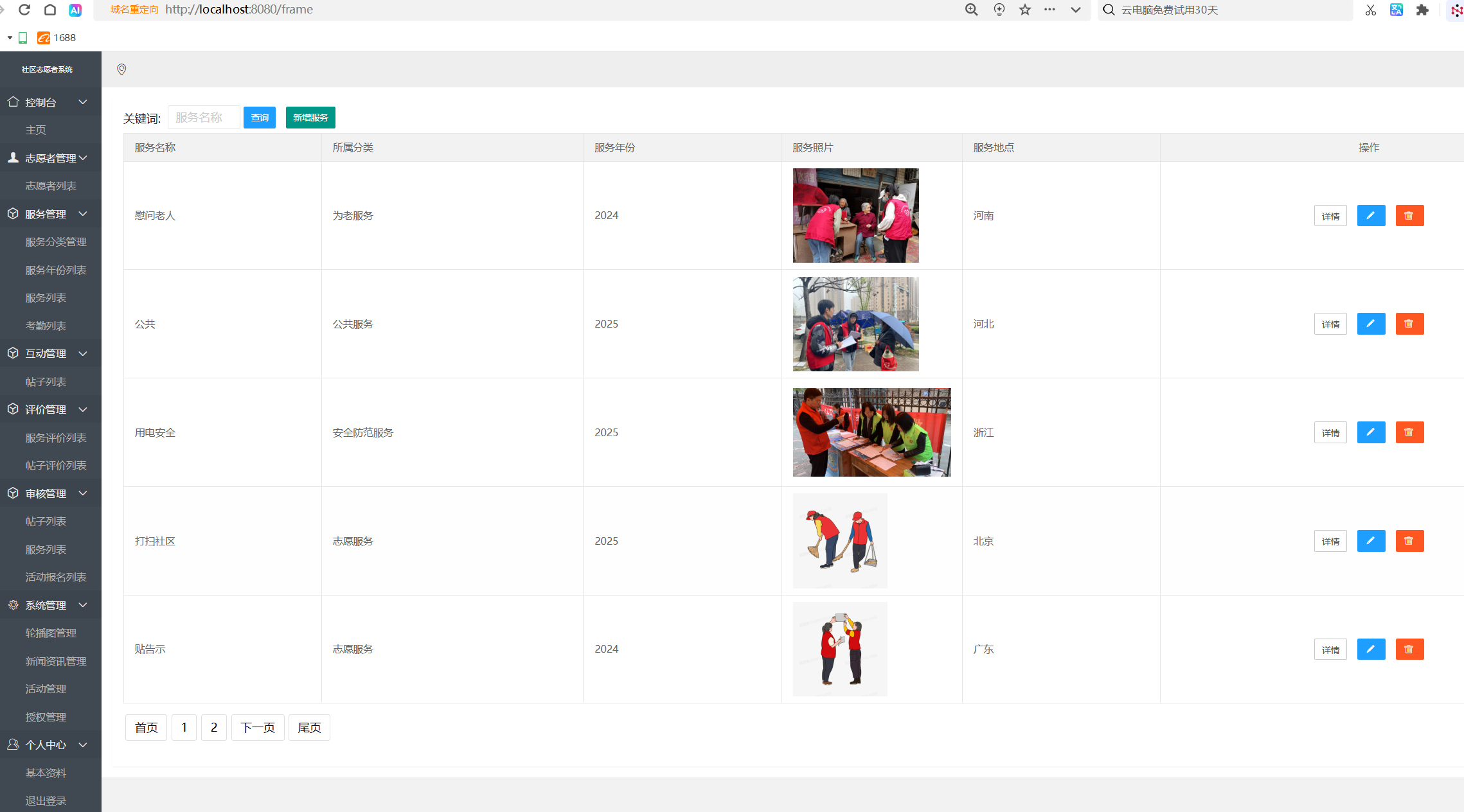The width and height of the screenshot is (1464, 812).
Task: Click edit pencil icon for 用电安全 row
Action: (1370, 433)
